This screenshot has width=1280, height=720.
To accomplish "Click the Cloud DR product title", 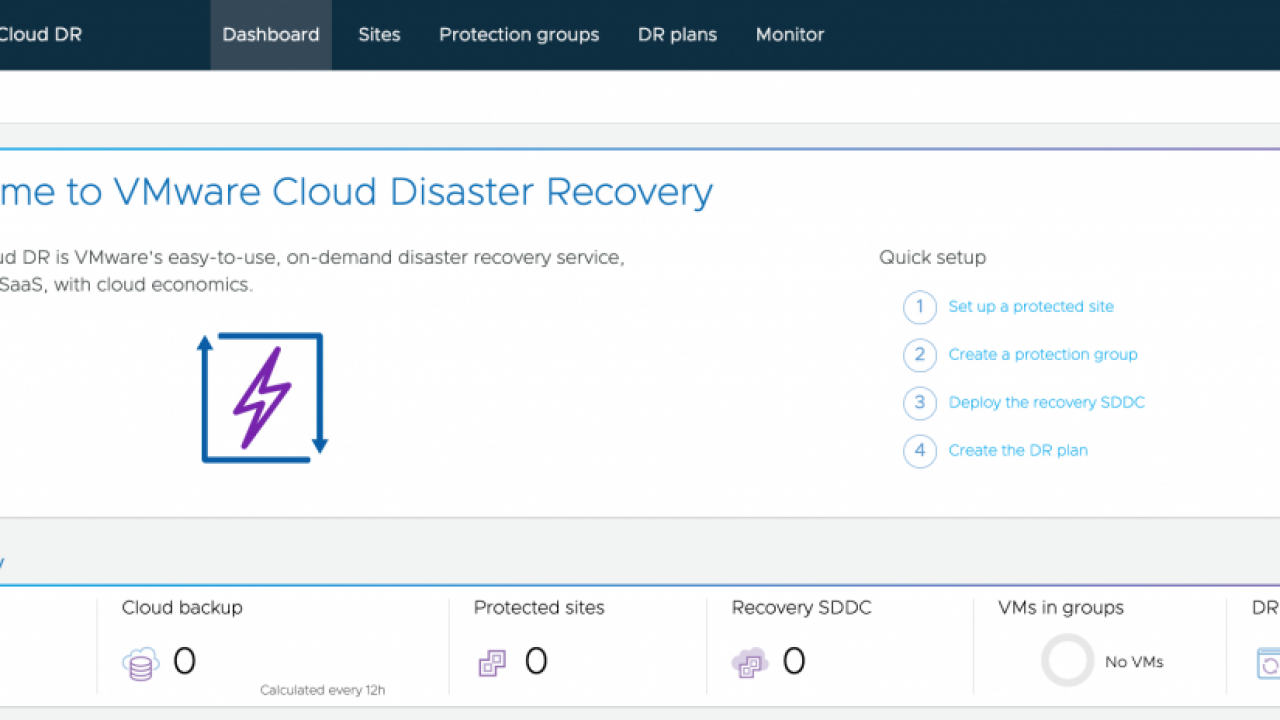I will (x=41, y=34).
